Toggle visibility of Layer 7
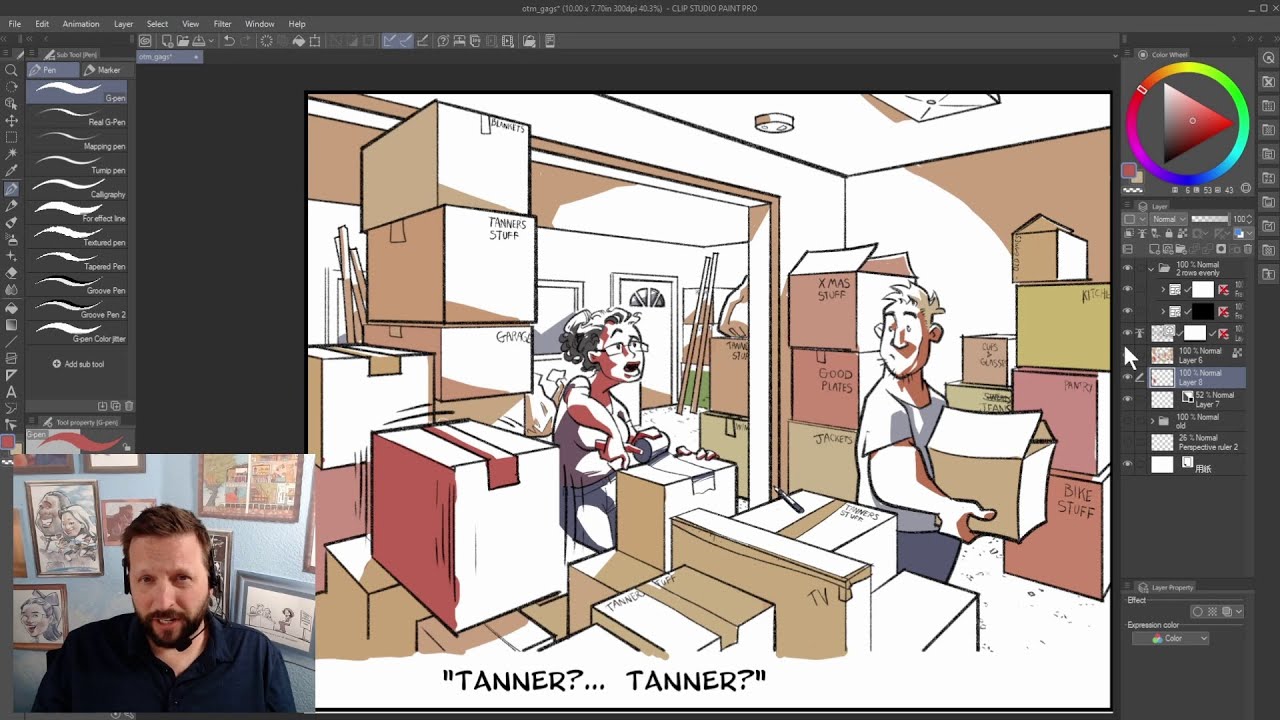 pos(1128,399)
